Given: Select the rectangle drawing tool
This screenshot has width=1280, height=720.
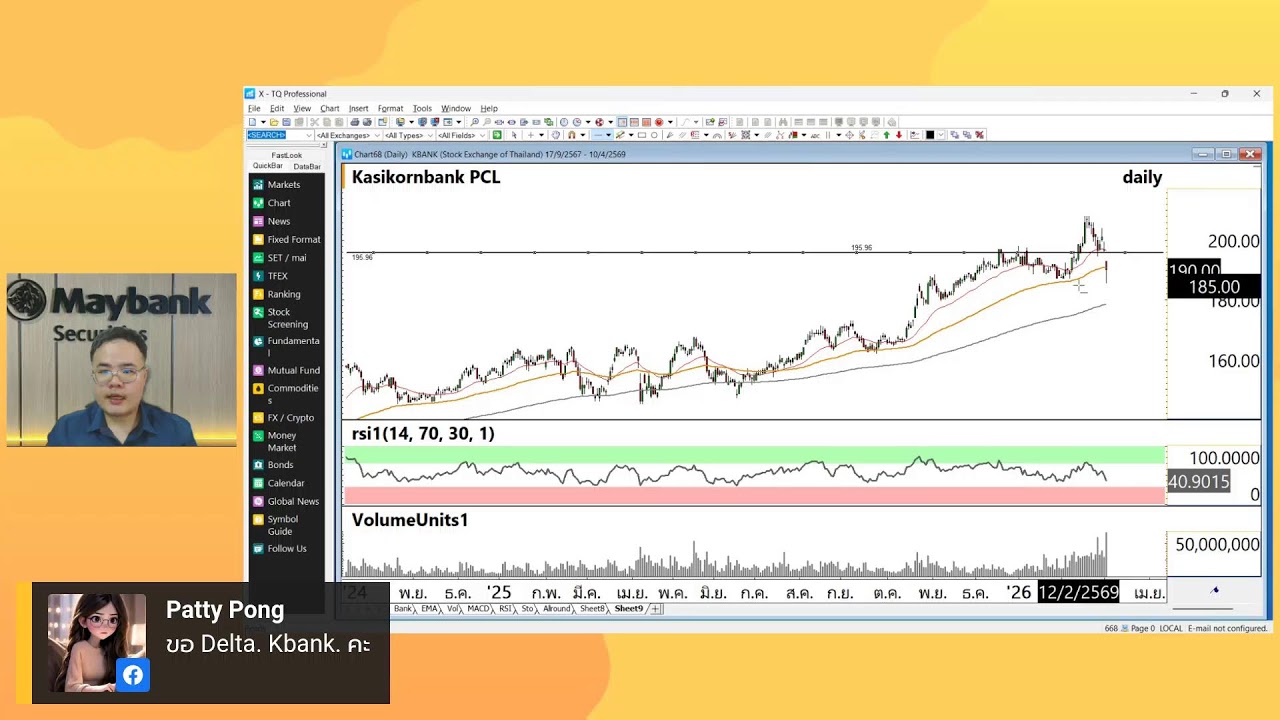Looking at the screenshot, I should pos(642,135).
